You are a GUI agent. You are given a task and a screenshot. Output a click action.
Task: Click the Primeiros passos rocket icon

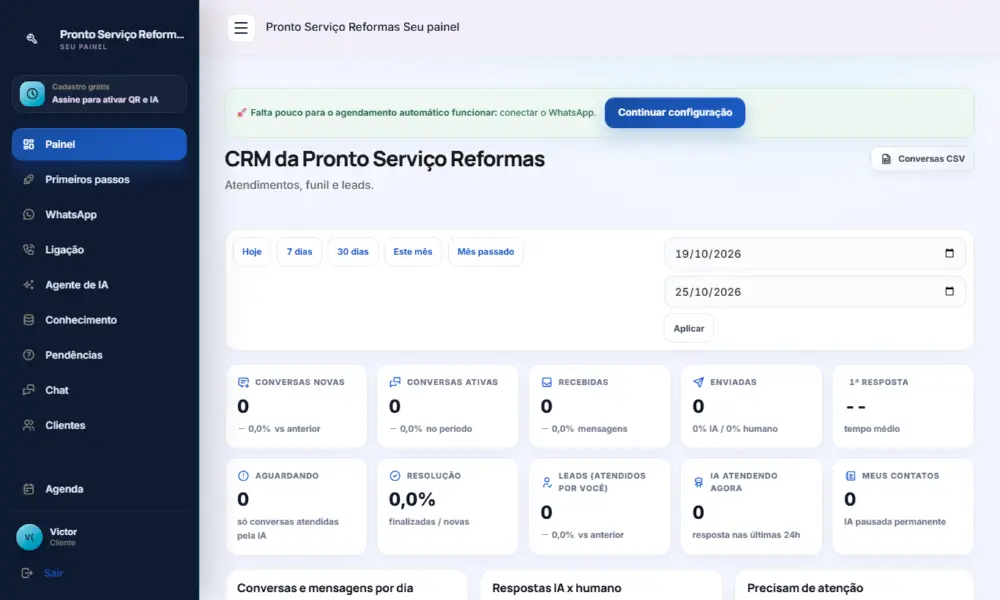(x=29, y=179)
